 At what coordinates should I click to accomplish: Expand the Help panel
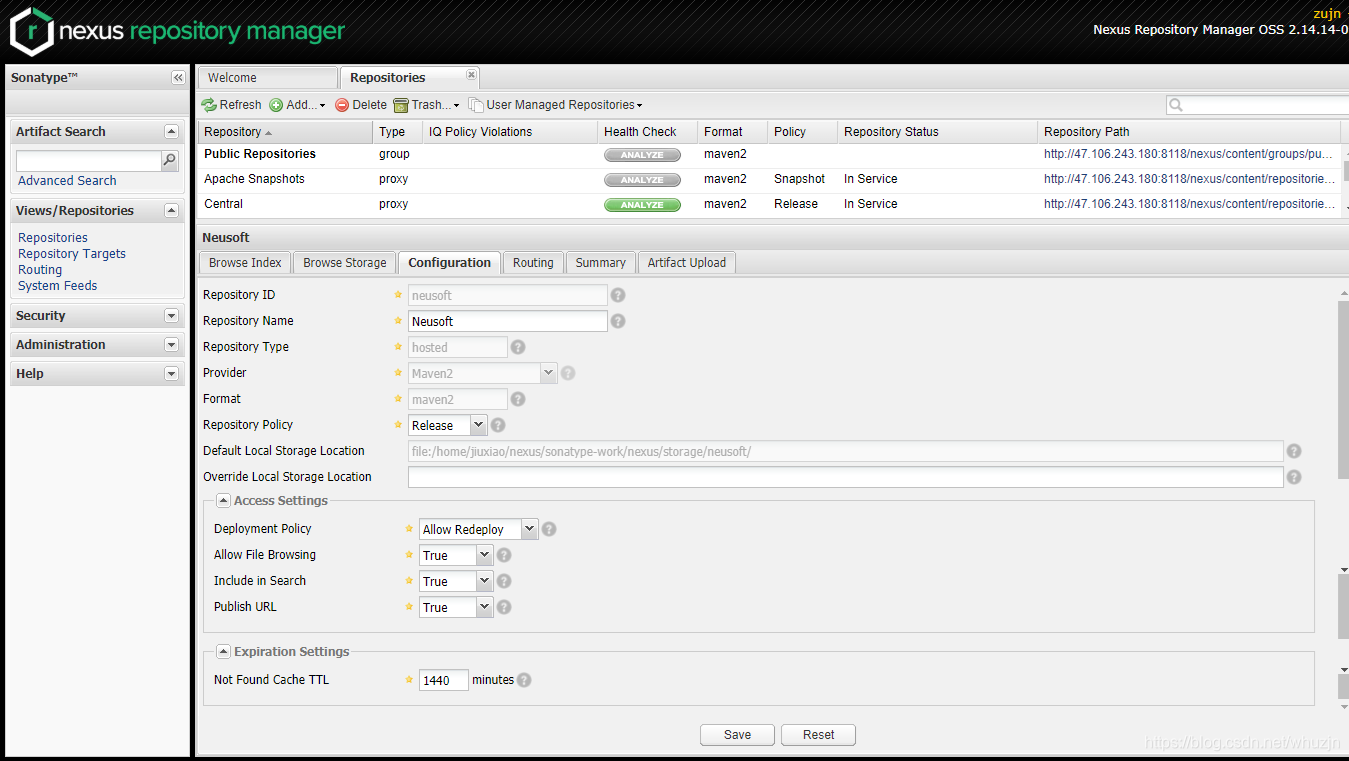click(171, 374)
